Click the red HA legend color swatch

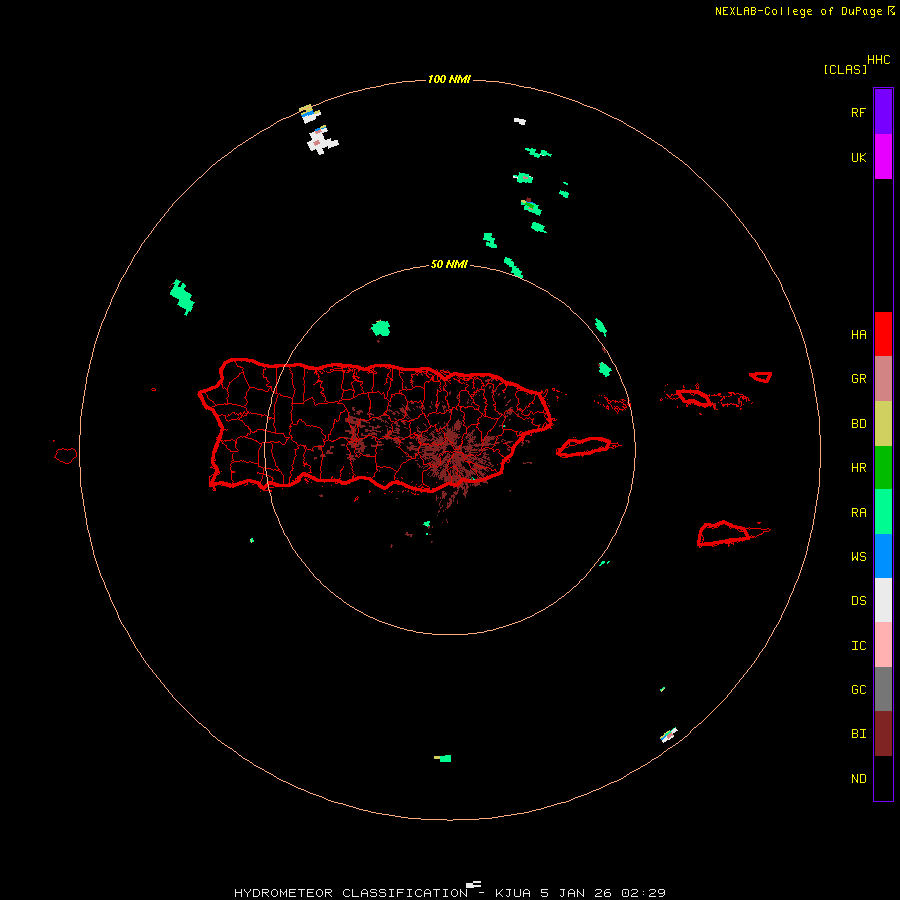click(883, 333)
